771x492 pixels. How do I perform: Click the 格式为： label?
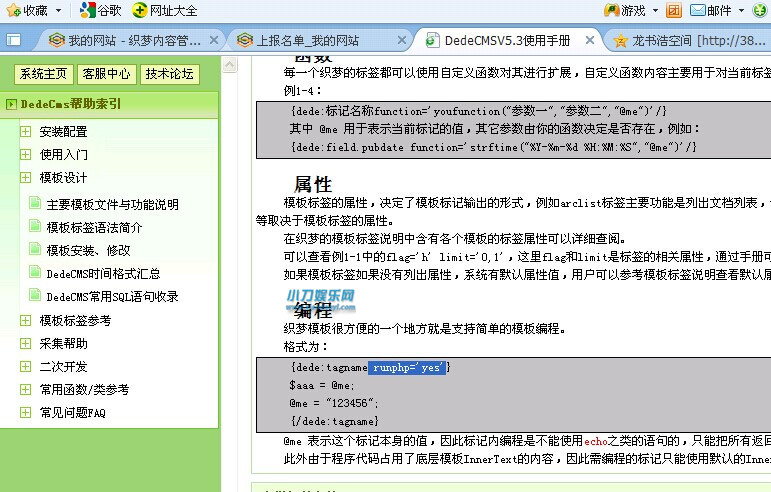[x=305, y=347]
